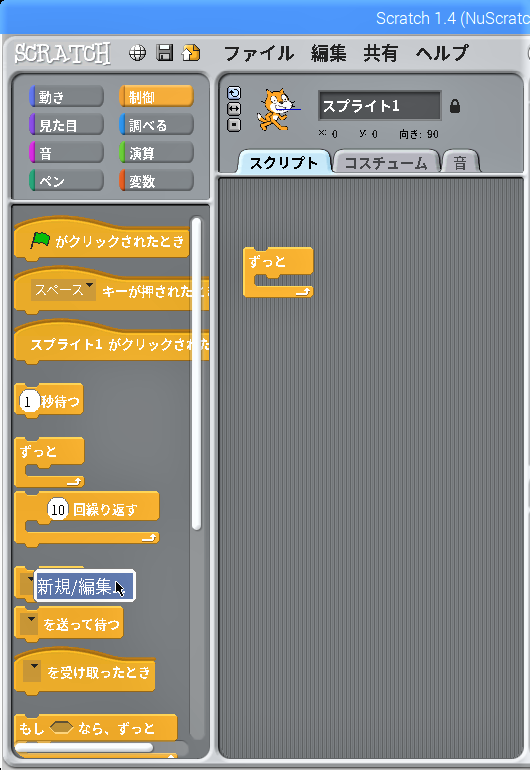
Task: Click the sprite lock padlock icon
Action: point(455,106)
